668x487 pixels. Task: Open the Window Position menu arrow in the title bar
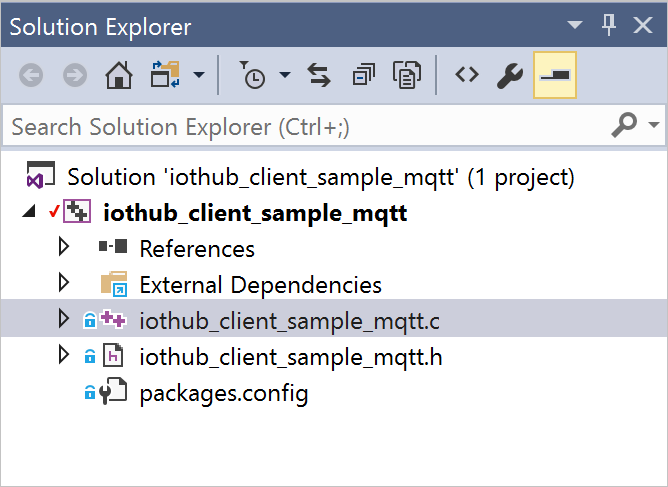tap(574, 24)
